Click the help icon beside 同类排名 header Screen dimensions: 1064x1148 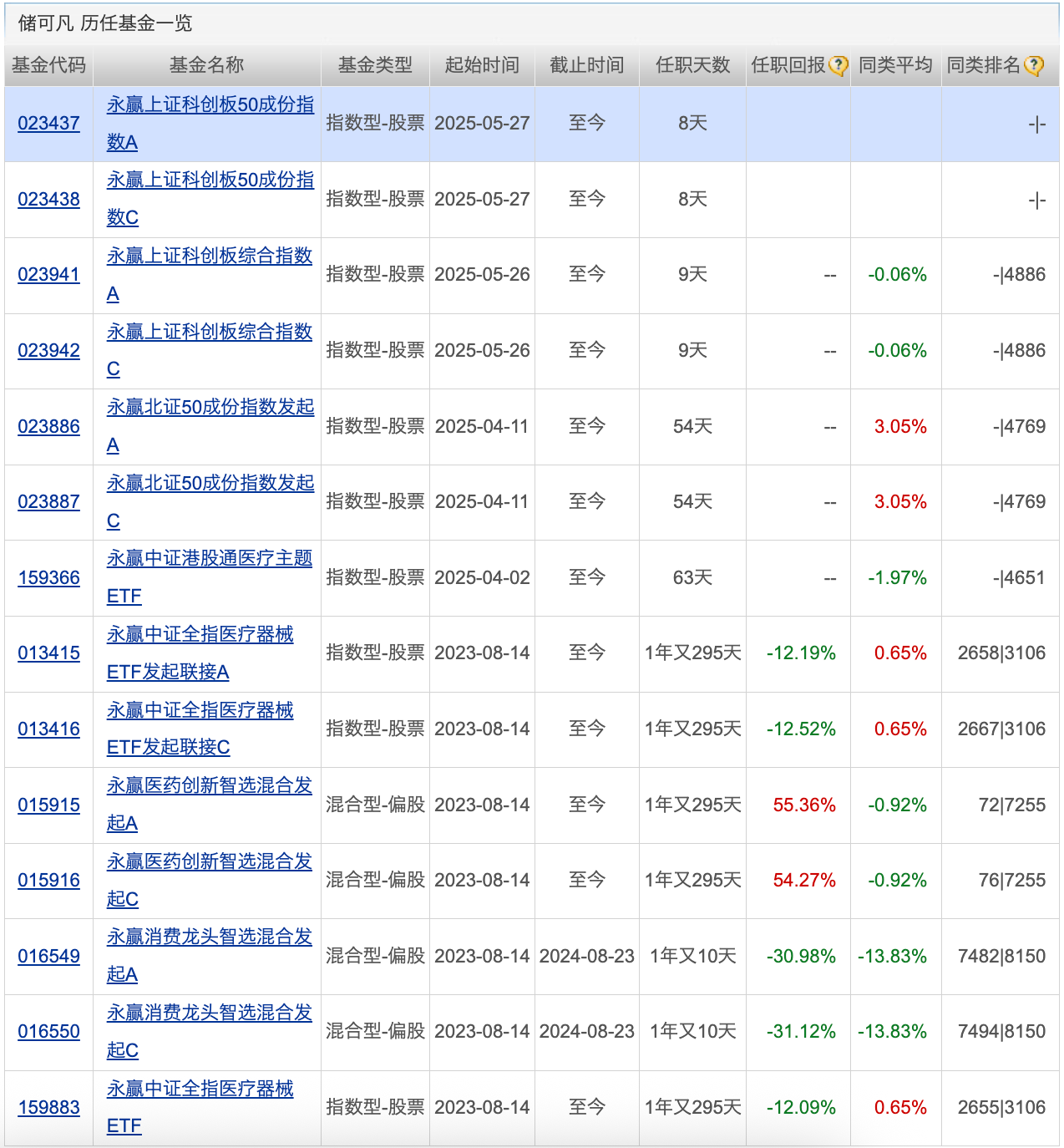click(1034, 66)
